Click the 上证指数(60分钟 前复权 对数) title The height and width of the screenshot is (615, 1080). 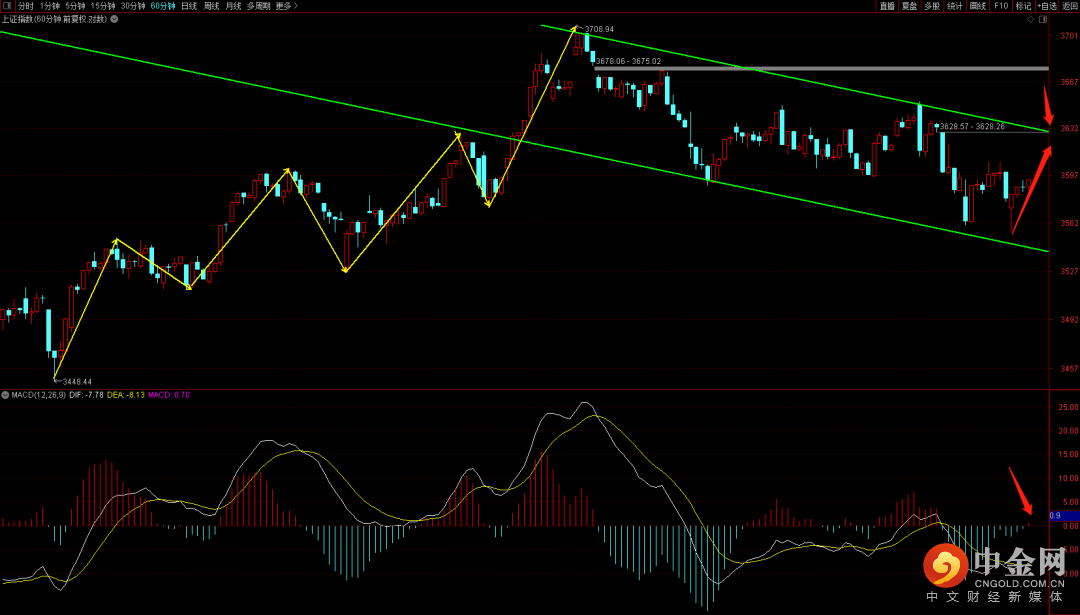click(x=54, y=19)
